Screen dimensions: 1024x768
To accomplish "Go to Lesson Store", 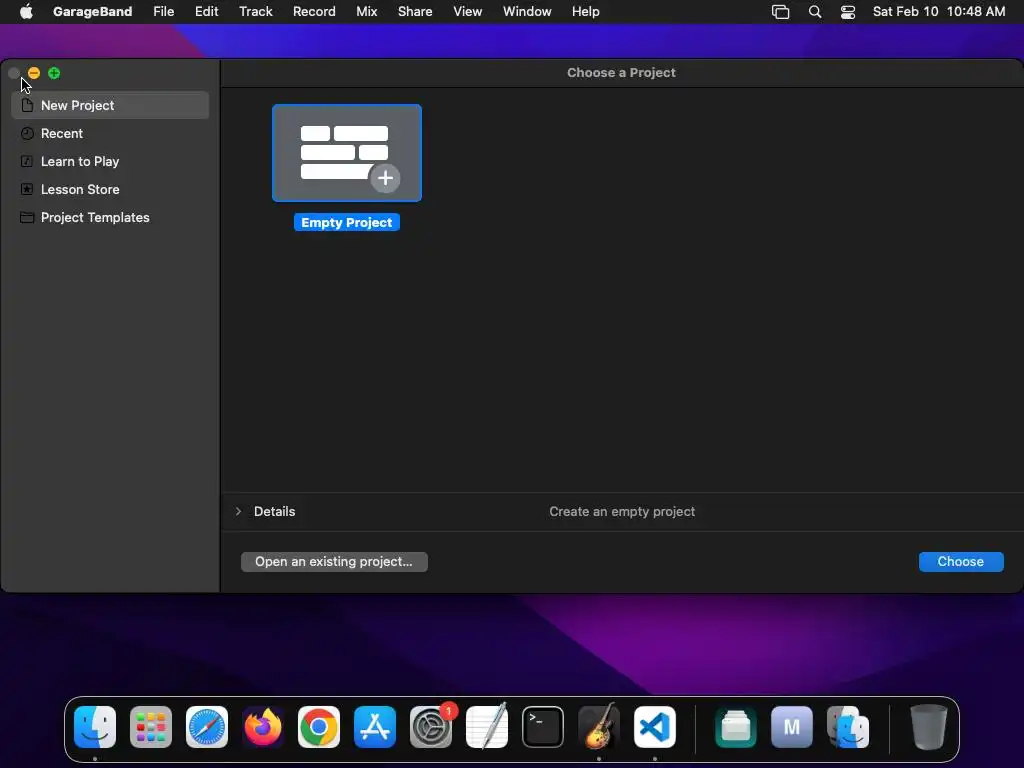I will [110, 189].
